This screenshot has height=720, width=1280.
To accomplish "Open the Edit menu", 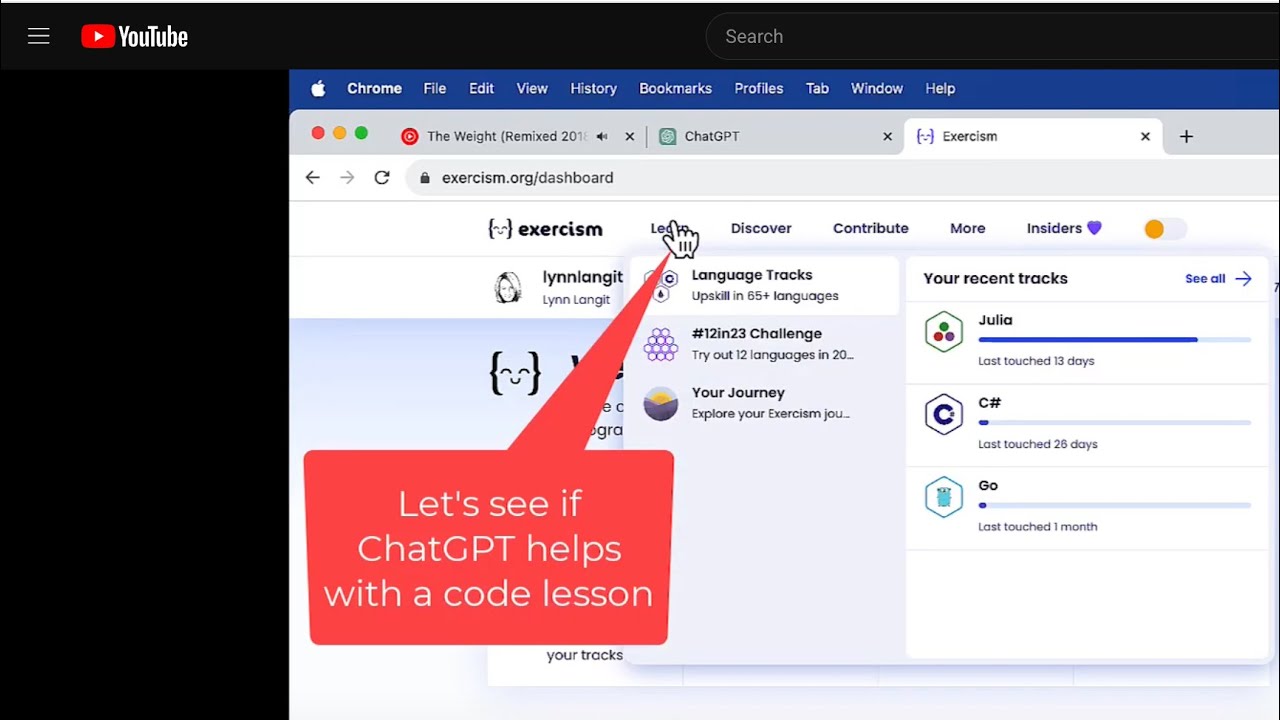I will [481, 88].
